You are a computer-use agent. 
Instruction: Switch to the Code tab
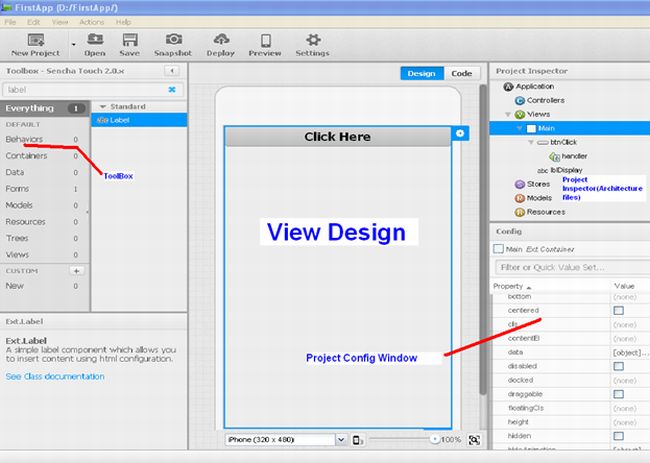pos(462,73)
